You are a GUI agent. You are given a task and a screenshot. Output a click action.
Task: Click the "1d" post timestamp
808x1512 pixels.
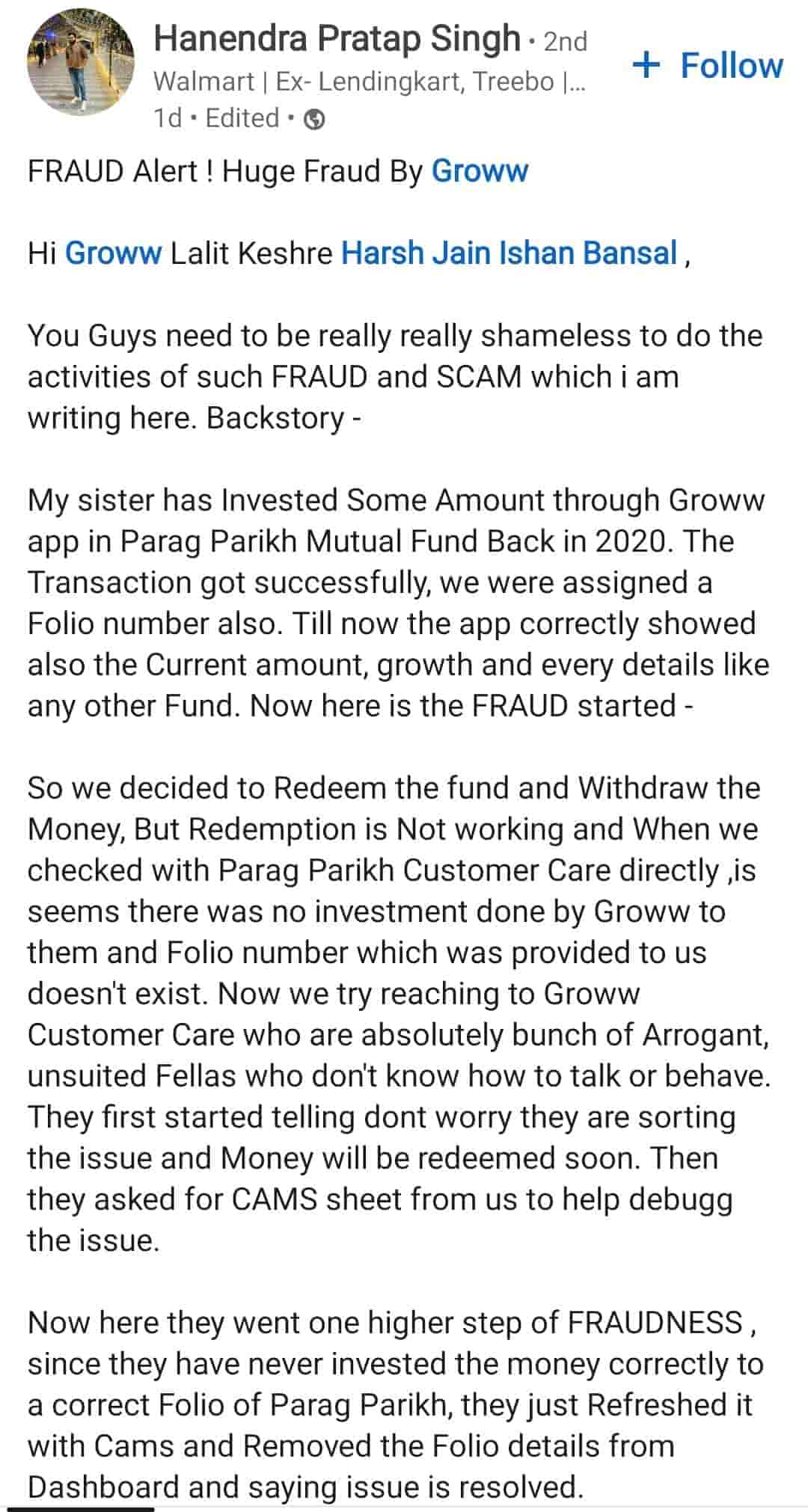168,118
